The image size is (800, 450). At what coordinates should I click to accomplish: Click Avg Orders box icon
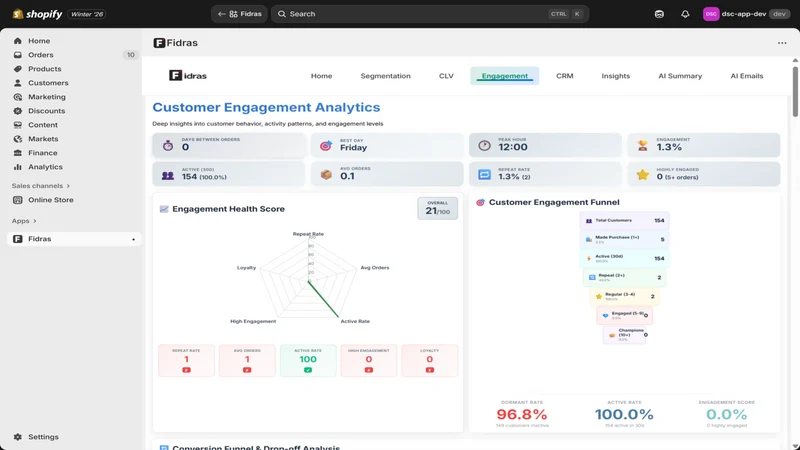click(326, 175)
